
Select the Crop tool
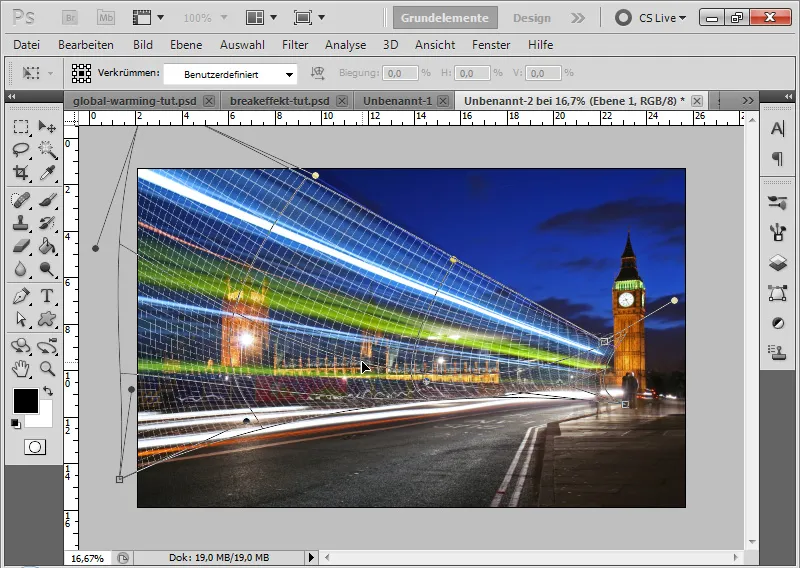click(20, 173)
